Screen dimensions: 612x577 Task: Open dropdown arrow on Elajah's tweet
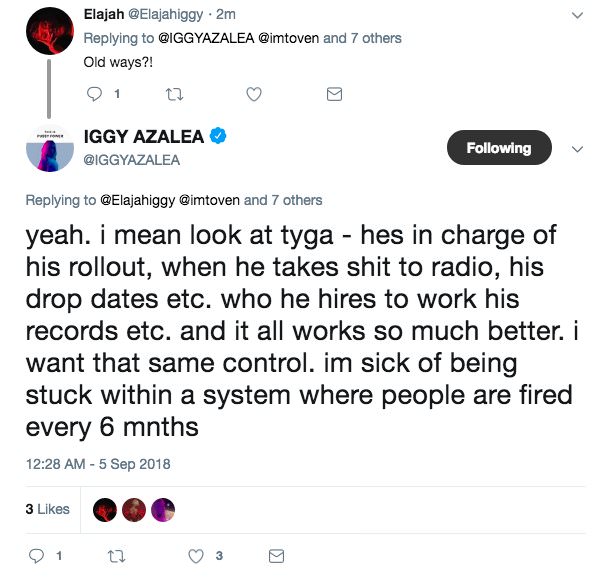(576, 15)
